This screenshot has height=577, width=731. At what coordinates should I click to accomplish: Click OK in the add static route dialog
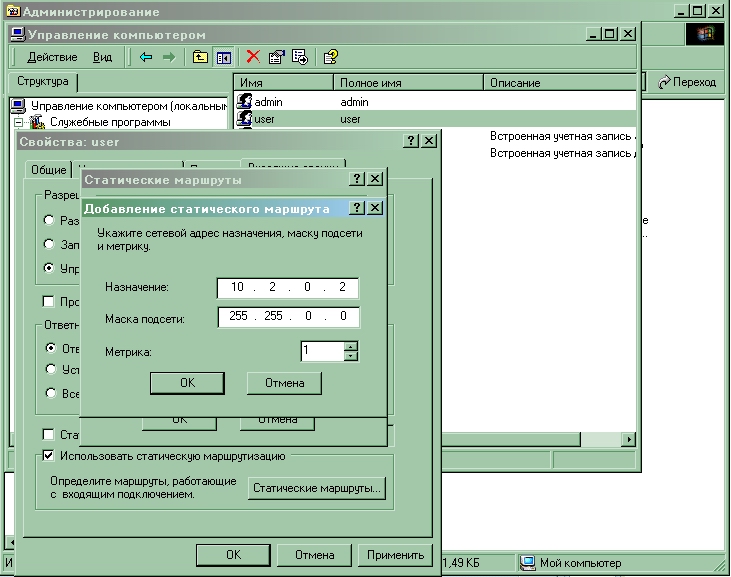[187, 383]
